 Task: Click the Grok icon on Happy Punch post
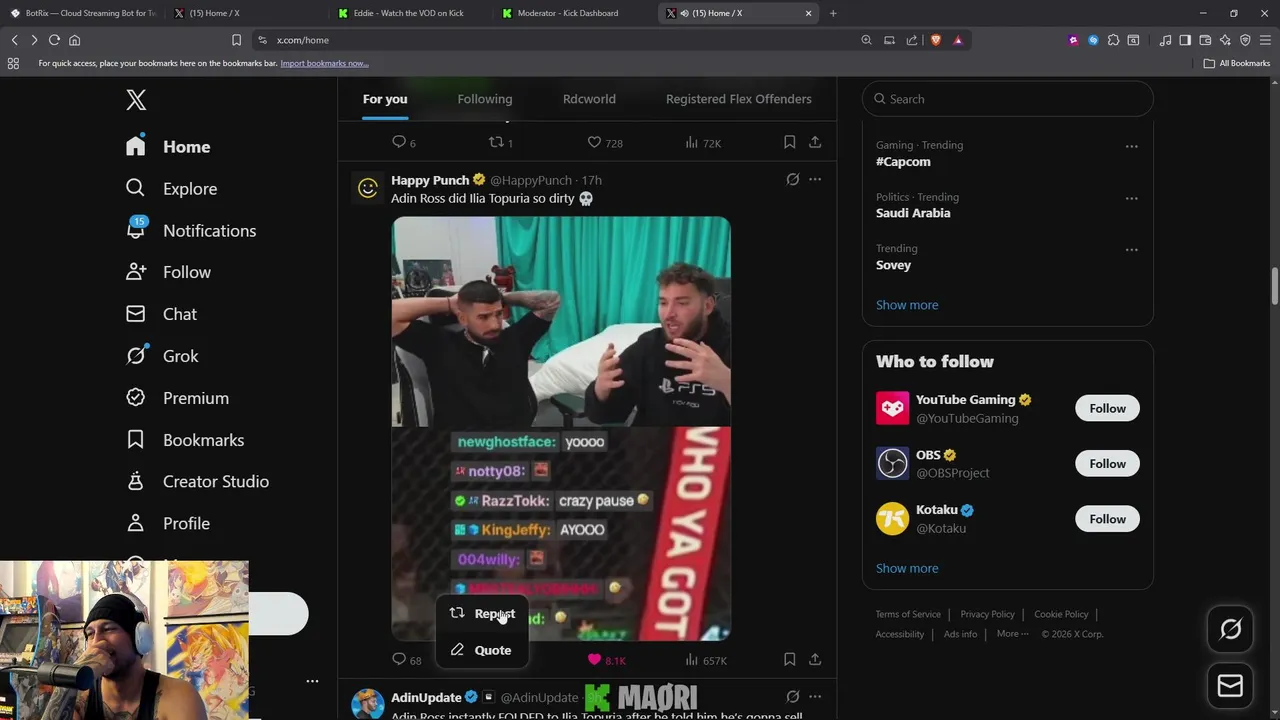792,180
